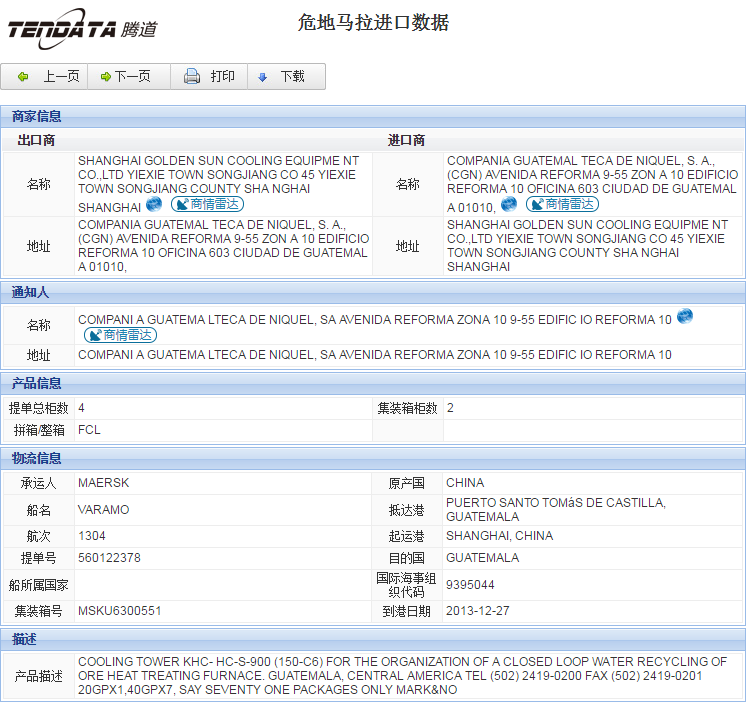Click the arrival date 2013-12-27
Screen dimensions: 747x710
[x=477, y=611]
